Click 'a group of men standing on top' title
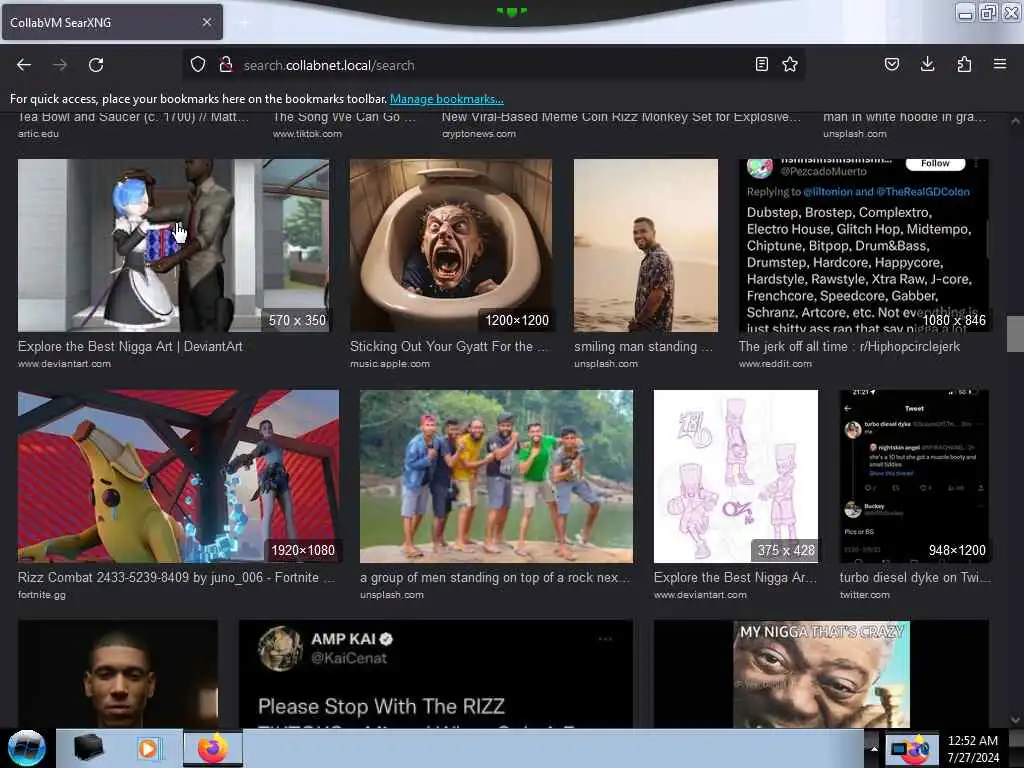This screenshot has width=1024, height=768. point(494,577)
